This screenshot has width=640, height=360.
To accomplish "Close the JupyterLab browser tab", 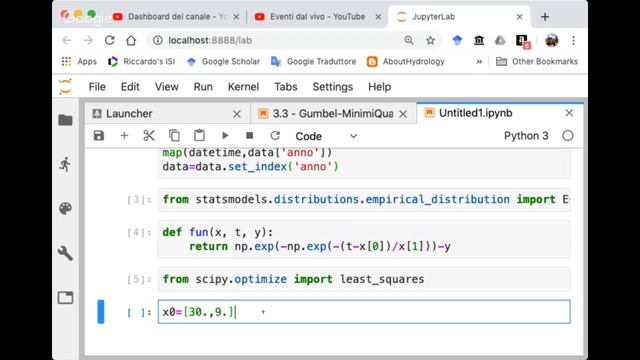I will coord(519,17).
